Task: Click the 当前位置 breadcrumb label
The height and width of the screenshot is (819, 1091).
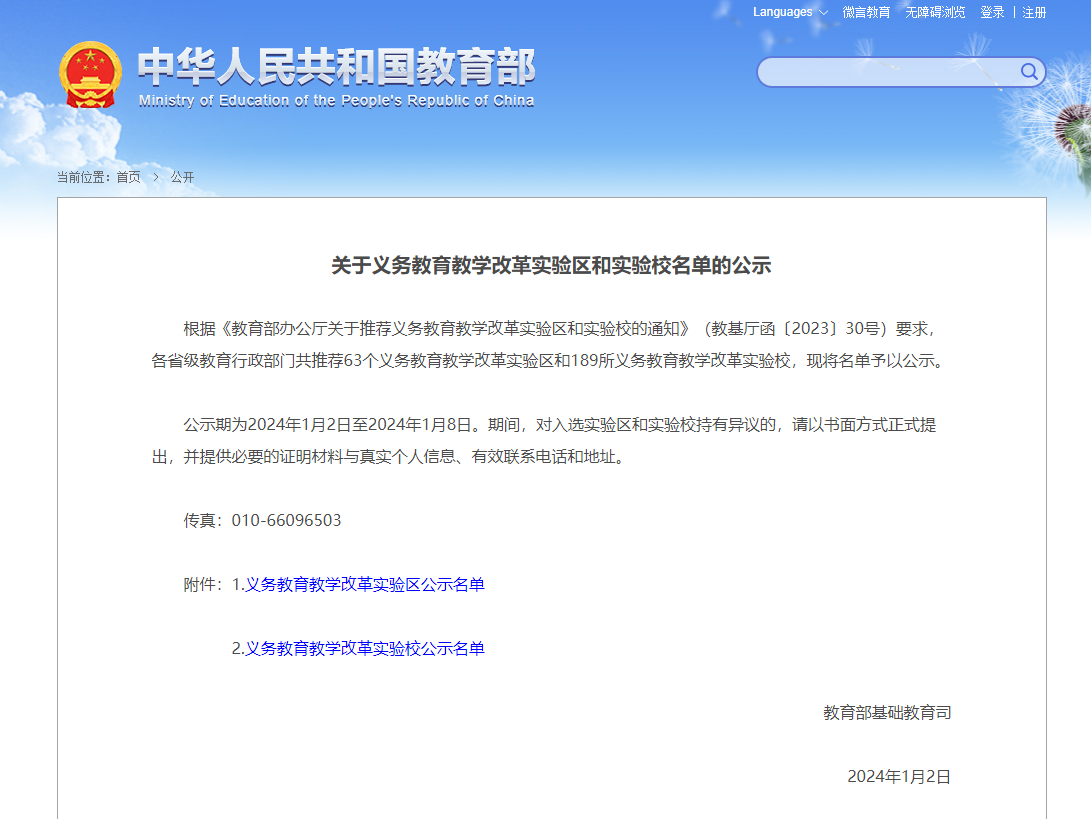Action: coord(83,177)
